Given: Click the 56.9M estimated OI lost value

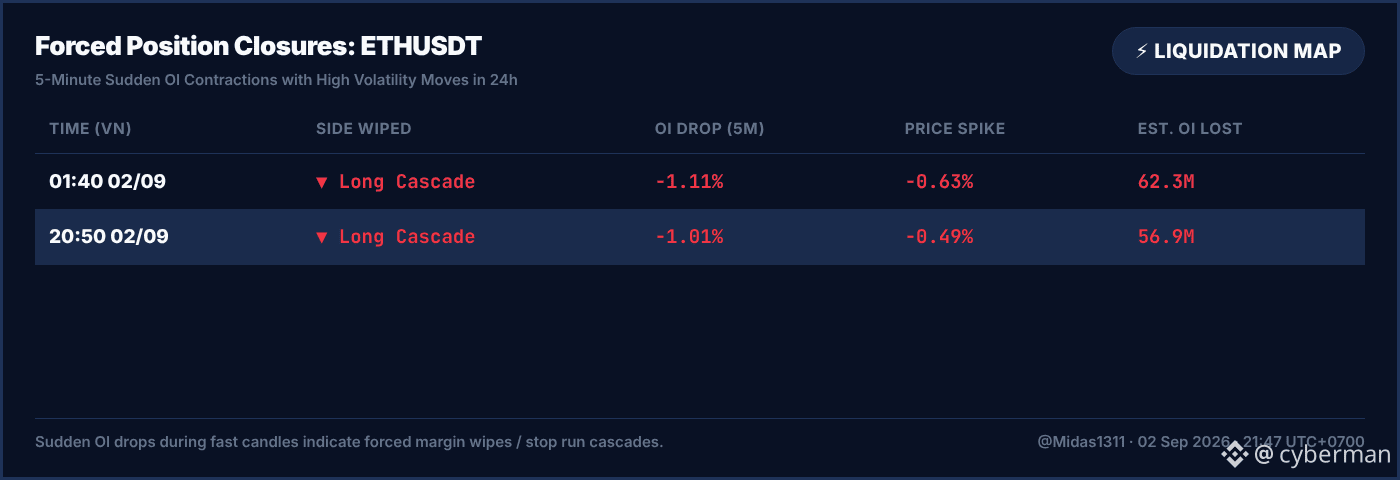Looking at the screenshot, I should click(x=1166, y=237).
